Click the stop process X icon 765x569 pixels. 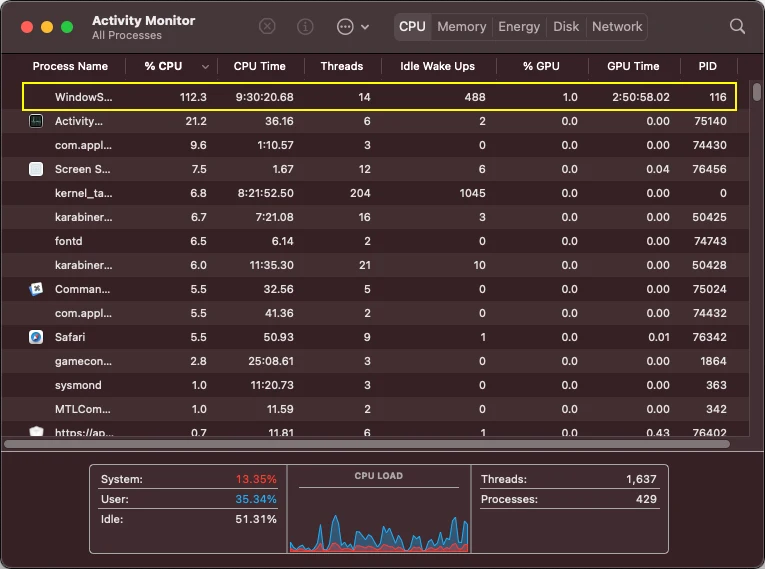267,26
